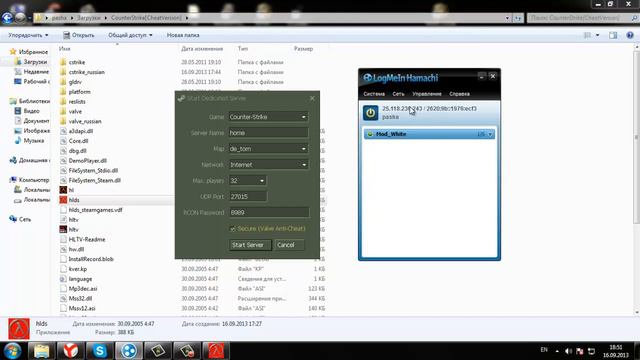Image resolution: width=640 pixels, height=360 pixels.
Task: Click the red Half-Life taskbar icon
Action: tap(216, 351)
